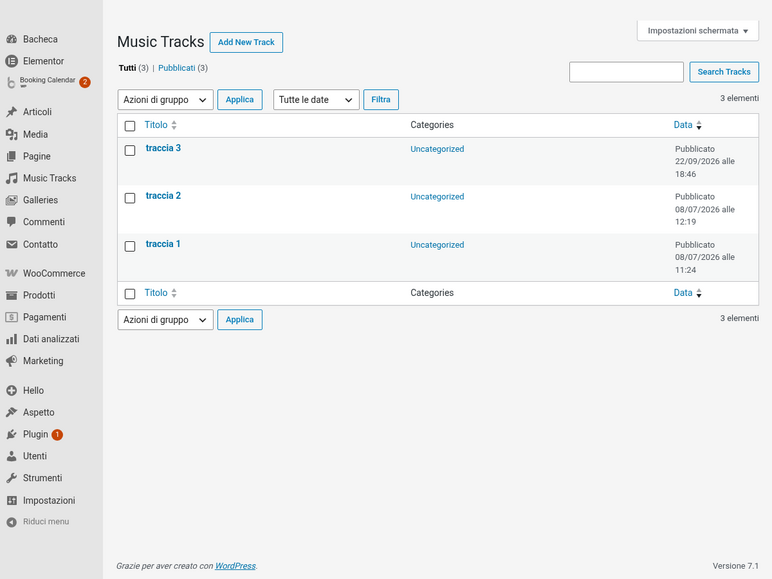Click the Hello plus icon
Screen dimensions: 772x579
(11, 390)
